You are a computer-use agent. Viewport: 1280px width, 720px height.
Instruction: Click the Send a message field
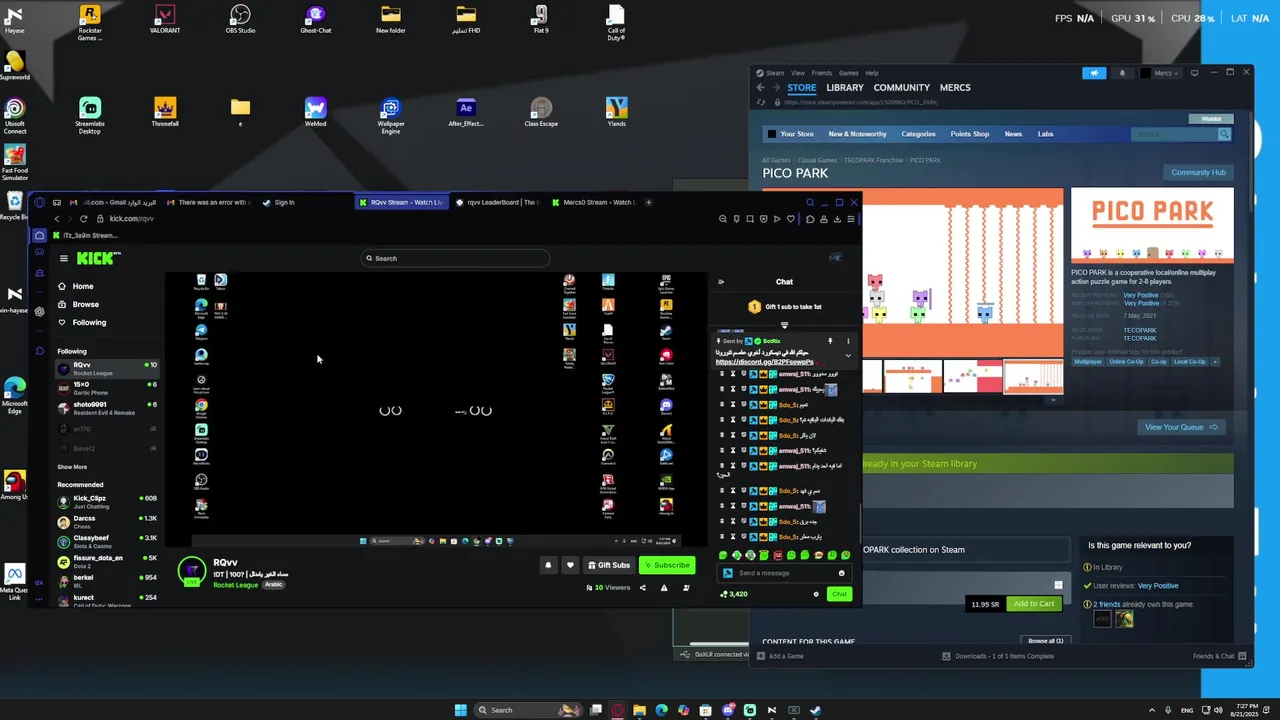pyautogui.click(x=784, y=573)
